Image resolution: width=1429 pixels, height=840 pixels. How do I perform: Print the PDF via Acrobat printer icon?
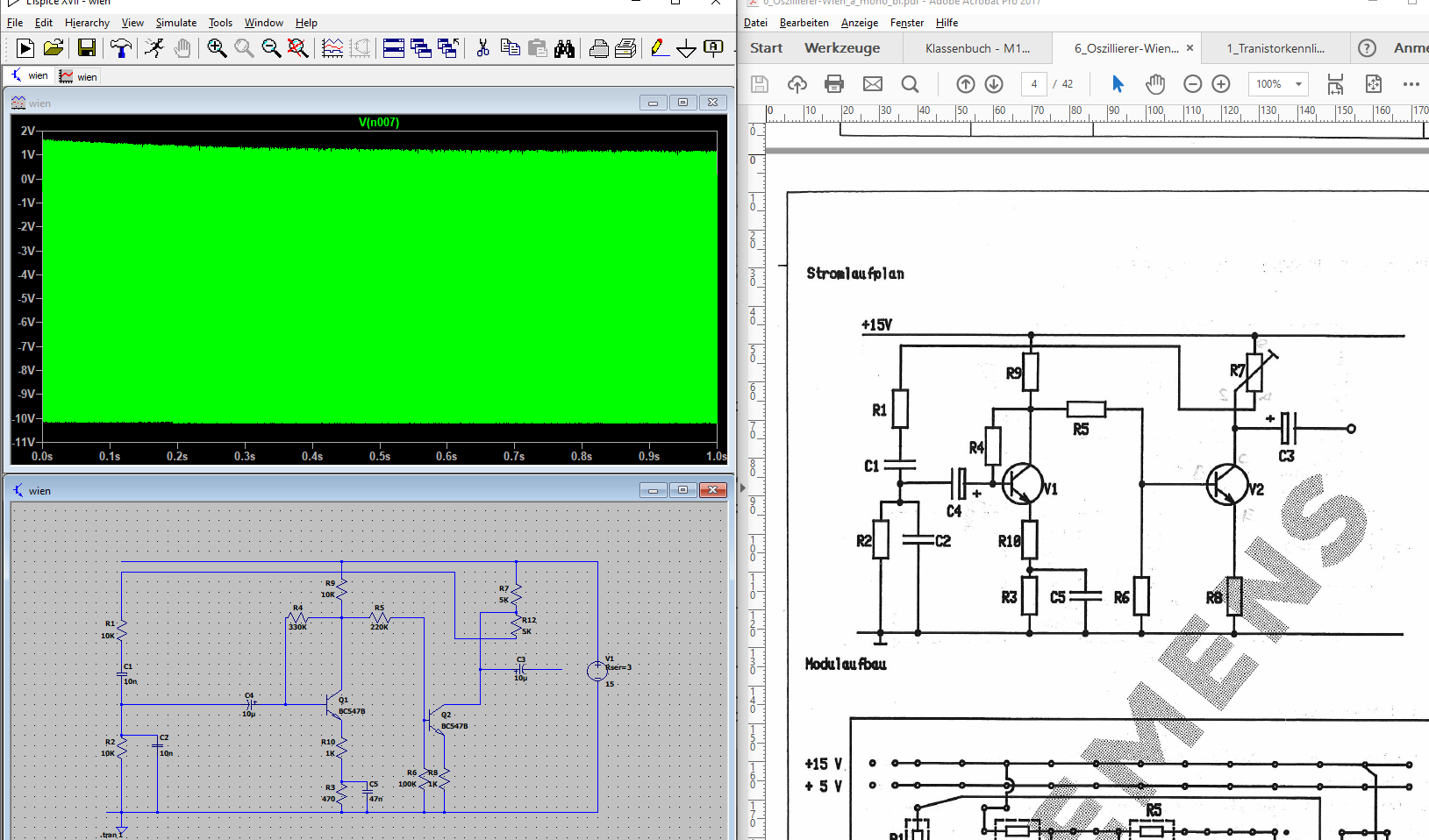(834, 84)
